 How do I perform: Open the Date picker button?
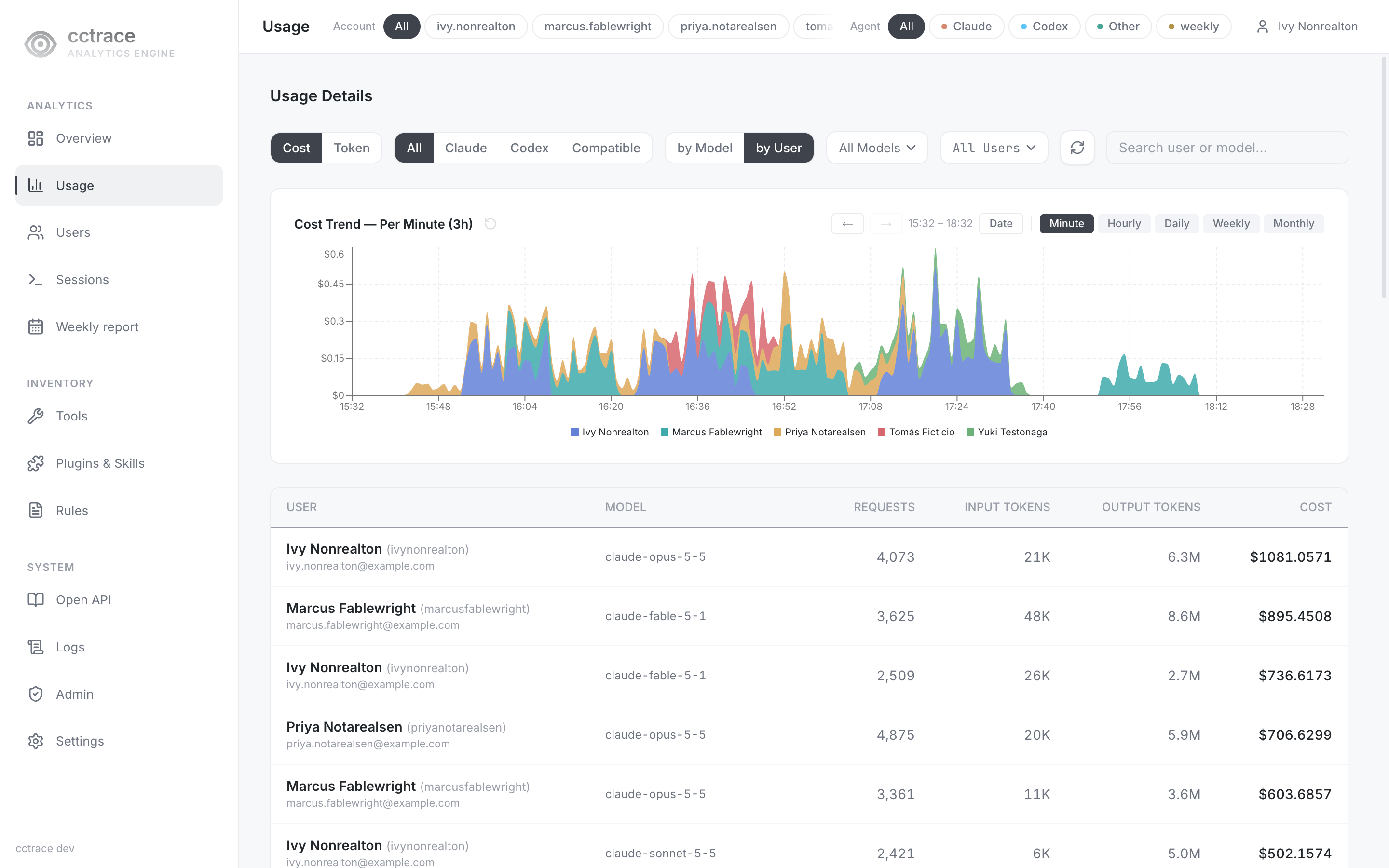click(1000, 224)
